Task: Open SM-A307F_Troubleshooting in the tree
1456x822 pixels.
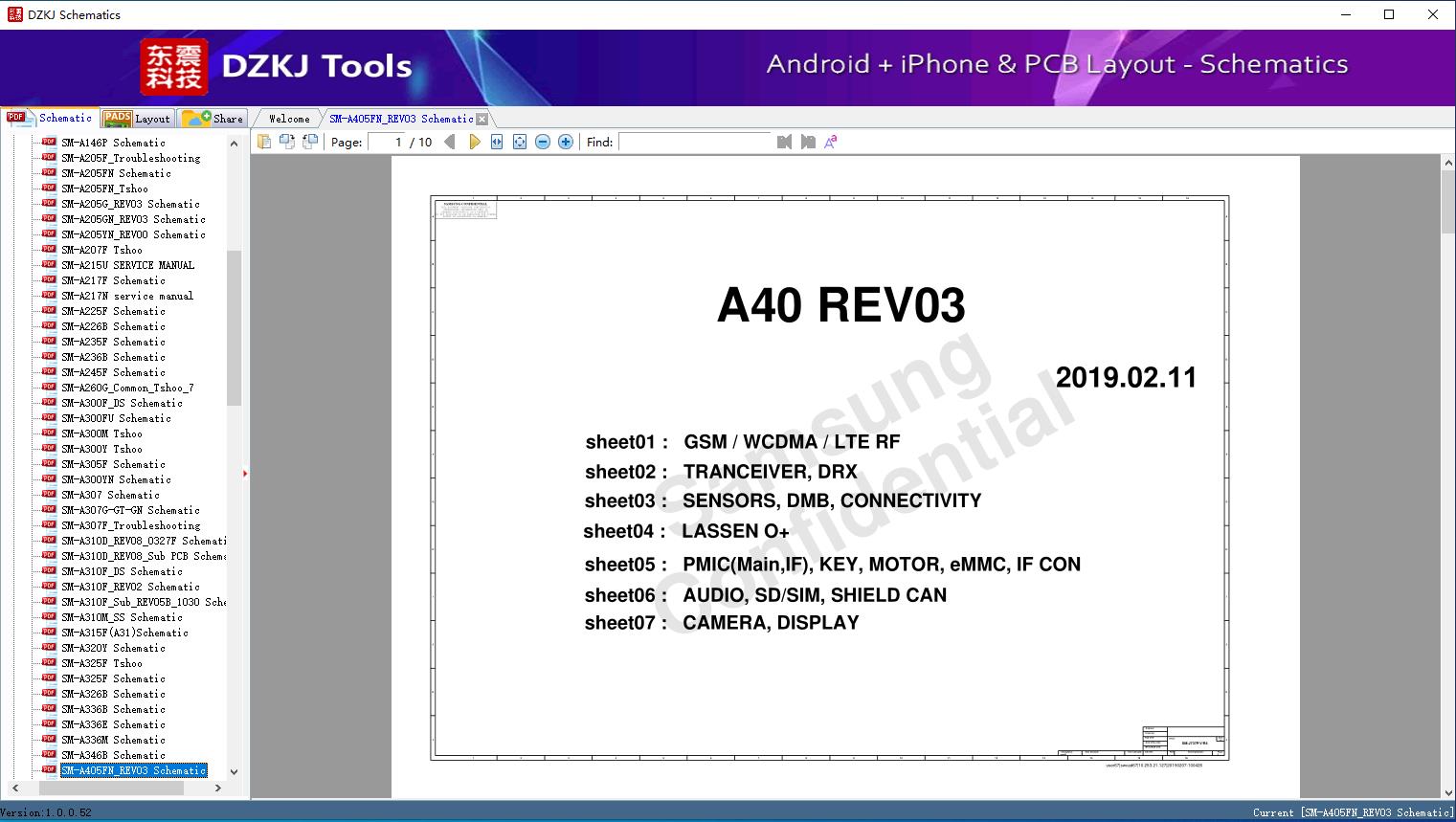Action: [131, 525]
